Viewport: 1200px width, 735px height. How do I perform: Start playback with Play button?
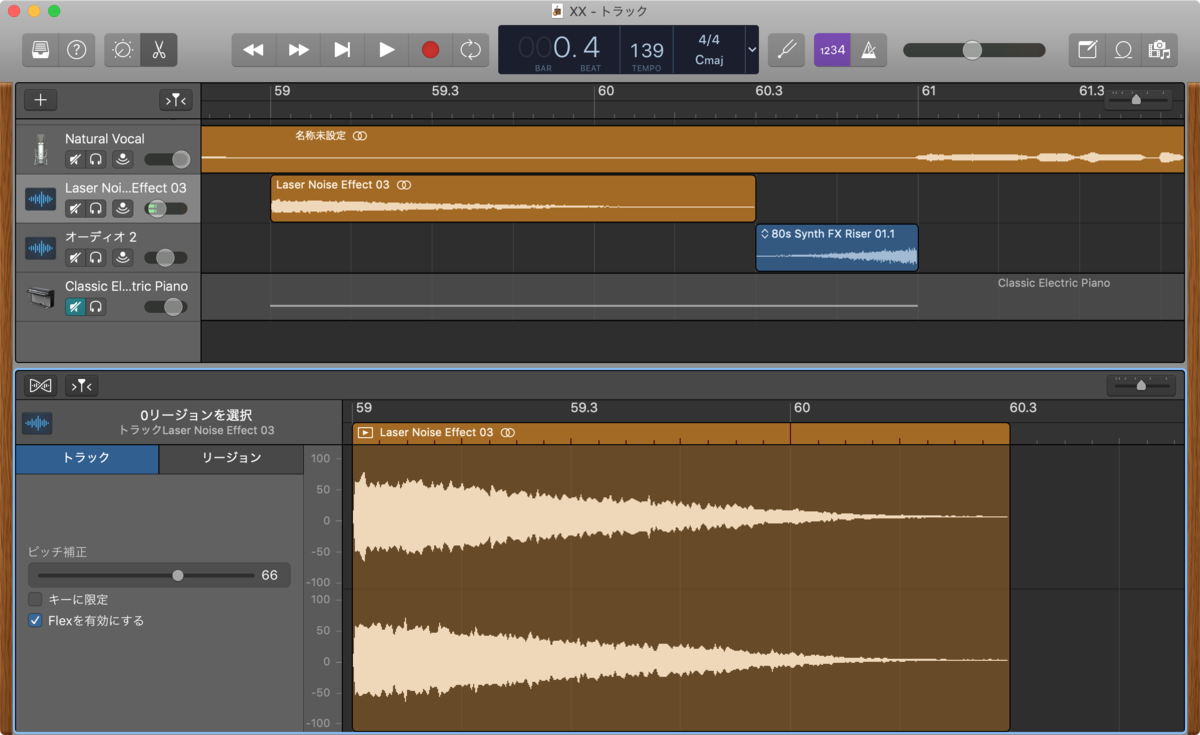point(386,50)
